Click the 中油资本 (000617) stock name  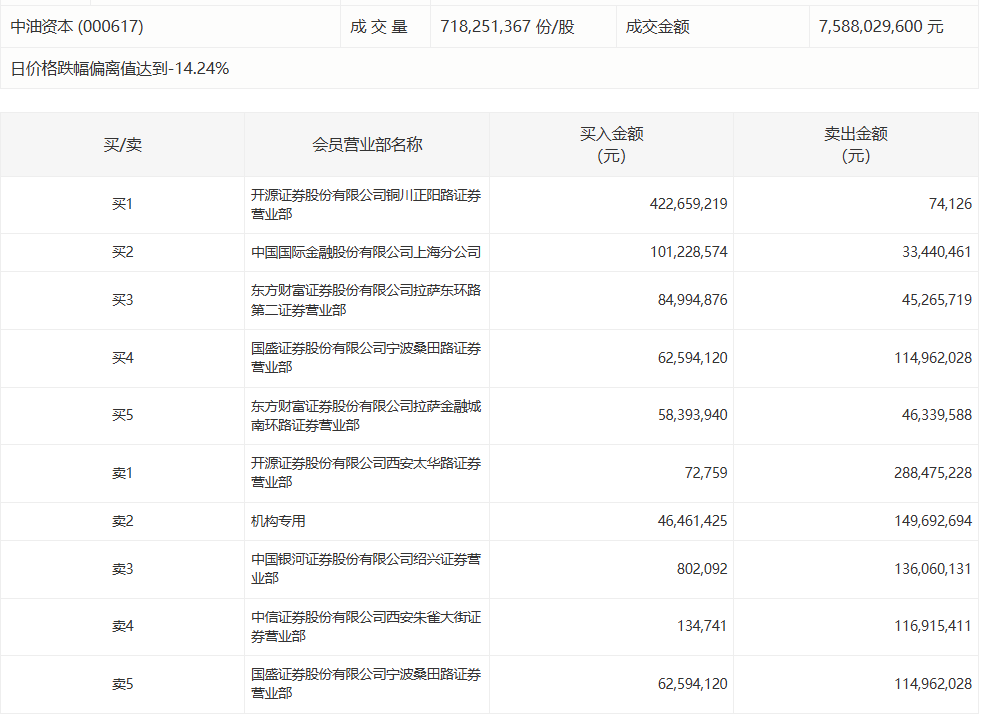click(77, 27)
